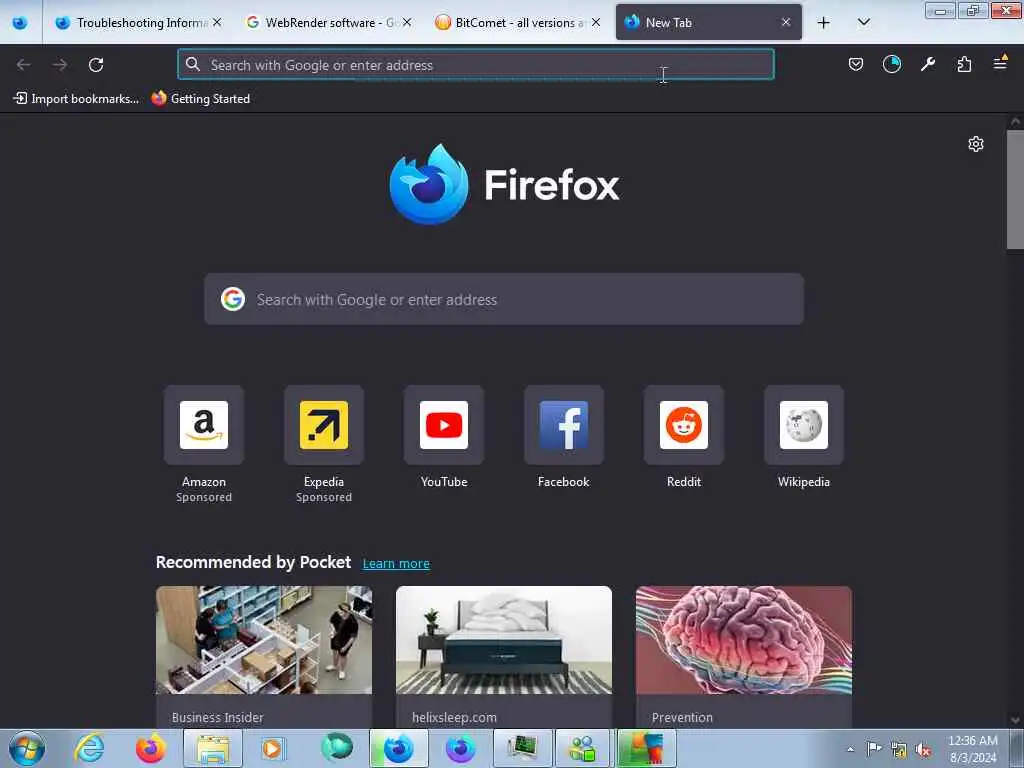Go forward one page

pos(59,65)
